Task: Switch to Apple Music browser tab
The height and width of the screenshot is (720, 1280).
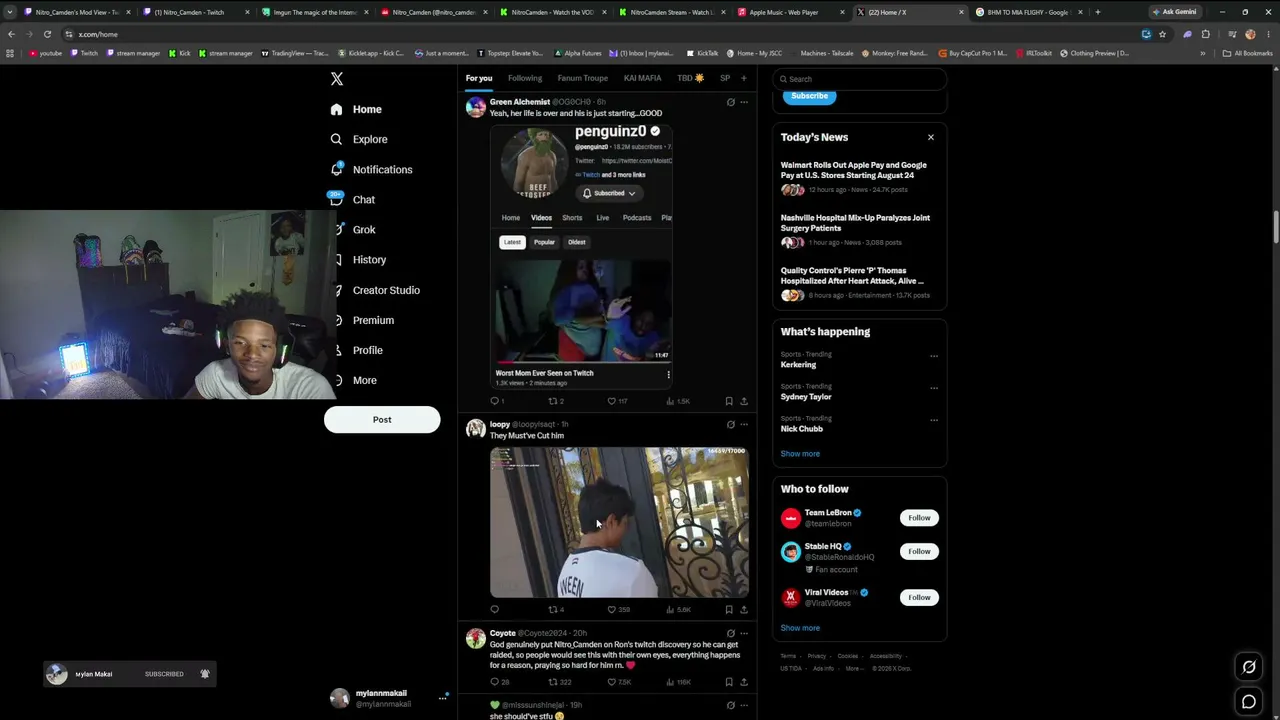Action: tap(790, 12)
